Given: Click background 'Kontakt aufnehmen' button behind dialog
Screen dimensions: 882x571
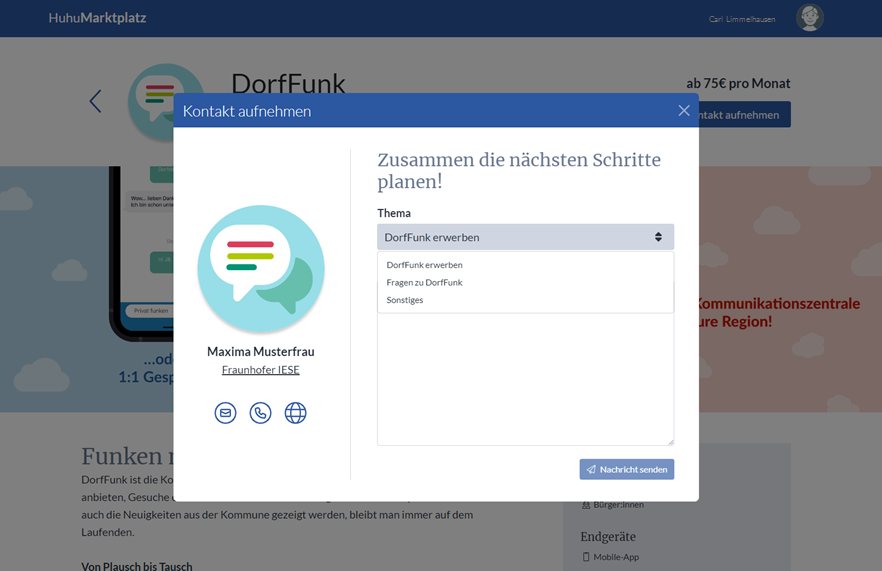Looking at the screenshot, I should click(744, 115).
